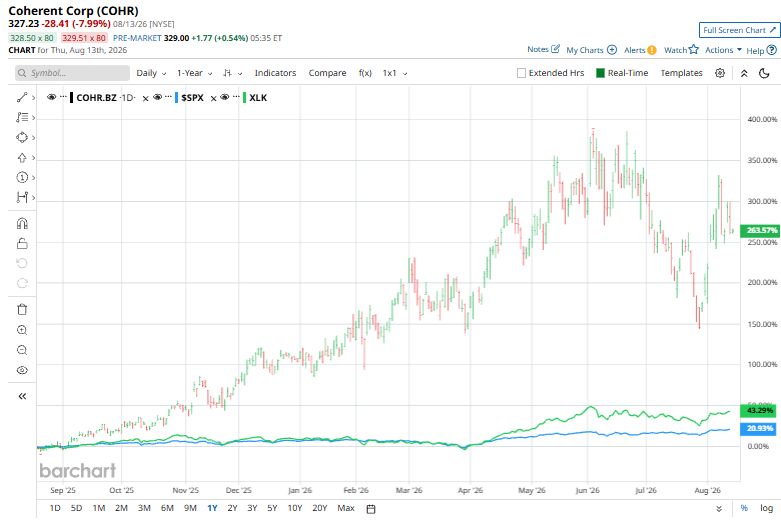Toggle log scale mode

(x=766, y=508)
